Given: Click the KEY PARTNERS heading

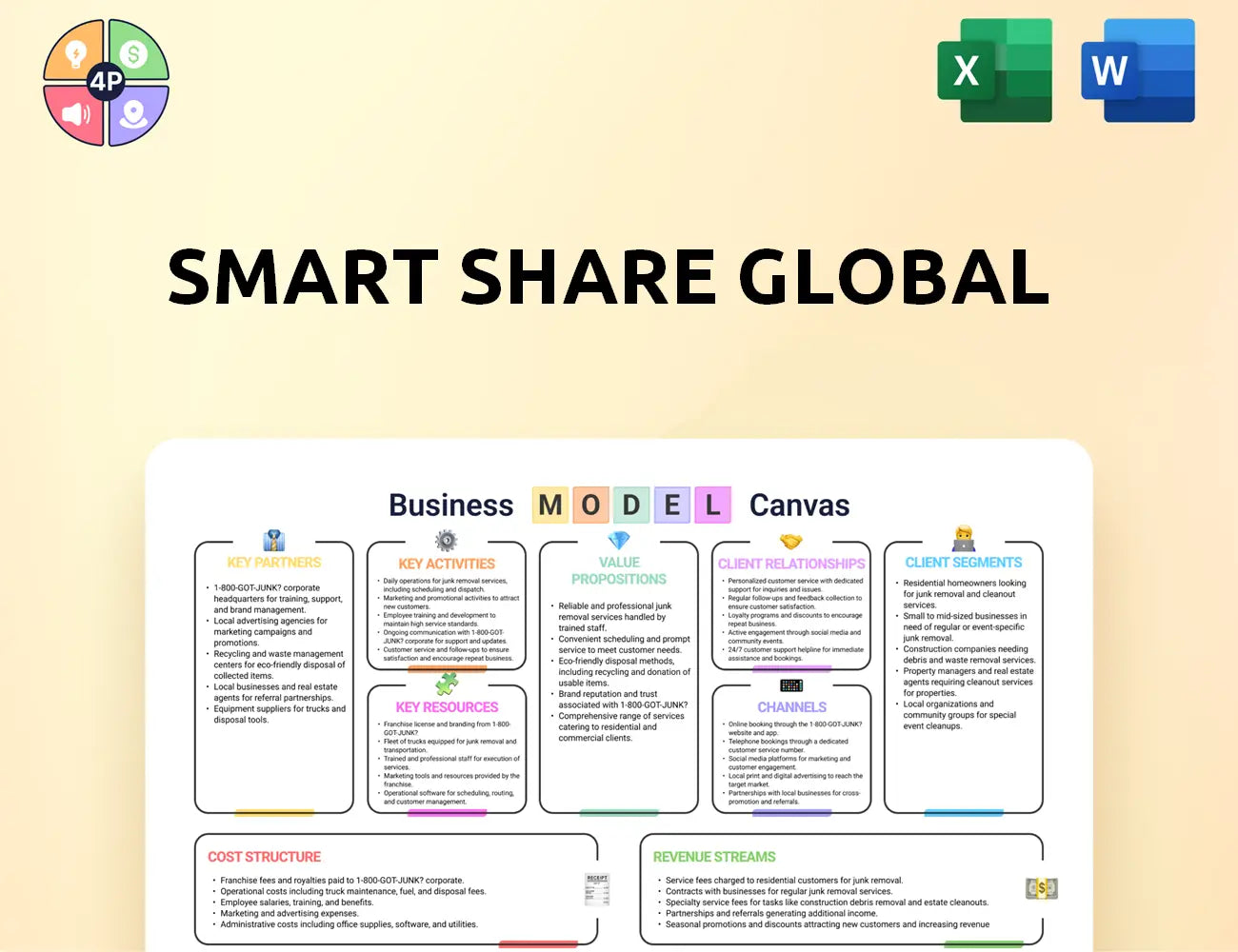Looking at the screenshot, I should point(274,563).
